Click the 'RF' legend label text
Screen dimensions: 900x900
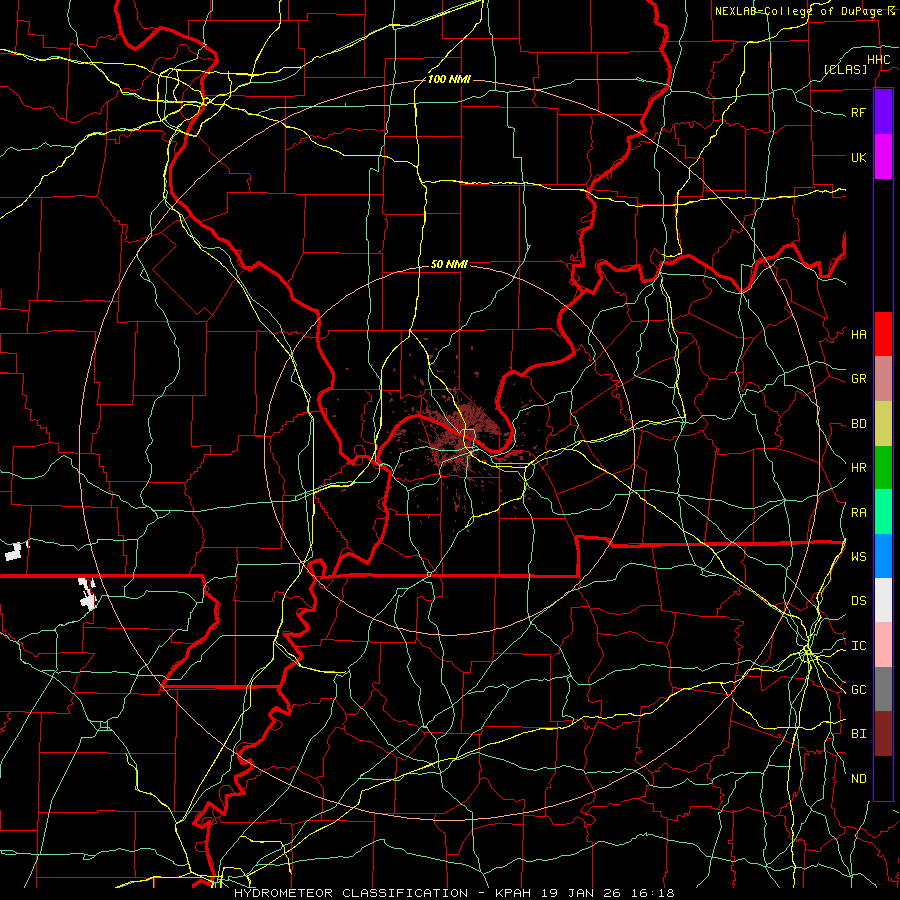click(858, 112)
